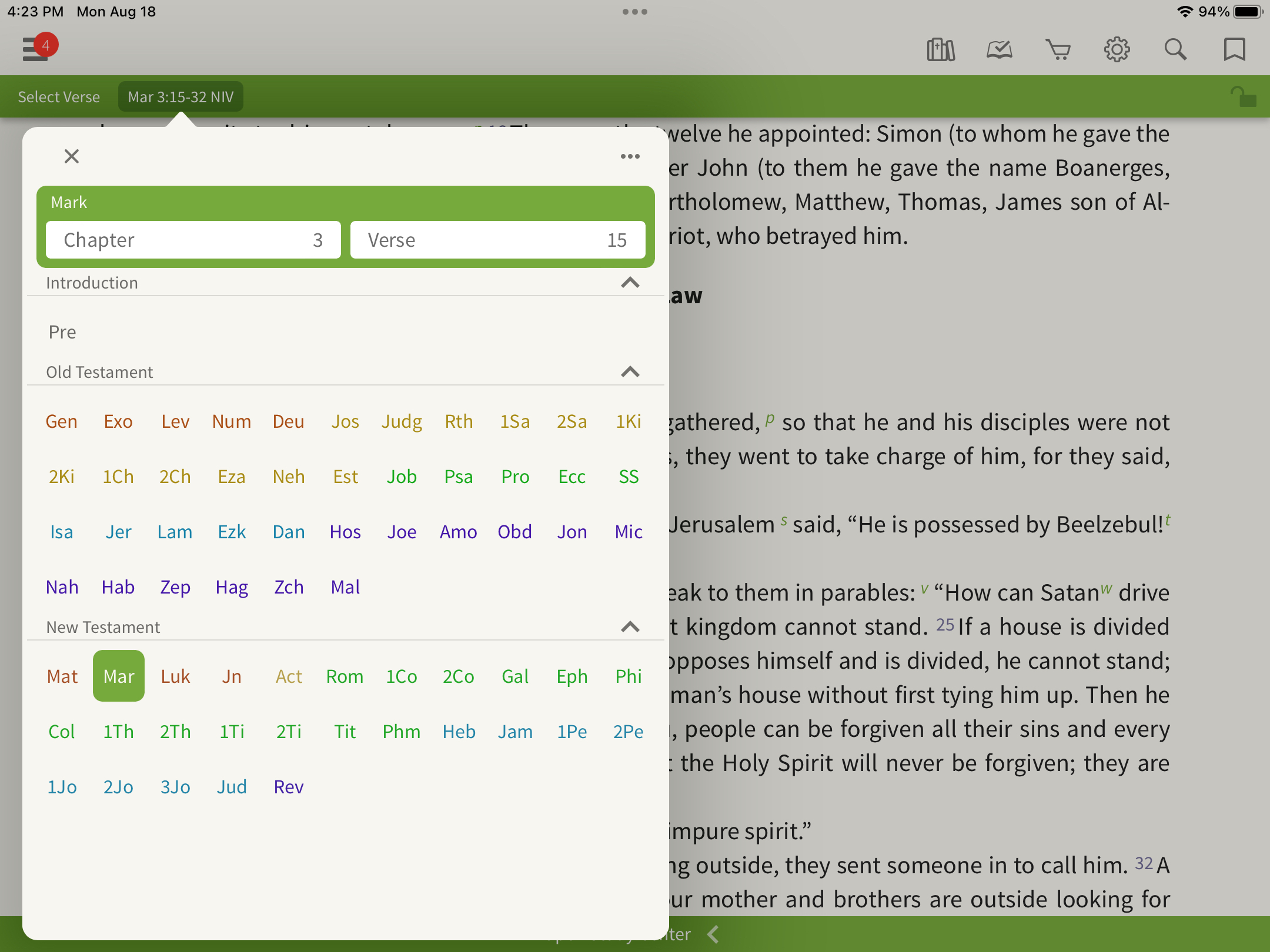1270x952 pixels.
Task: Select the book Gen
Action: [x=62, y=421]
